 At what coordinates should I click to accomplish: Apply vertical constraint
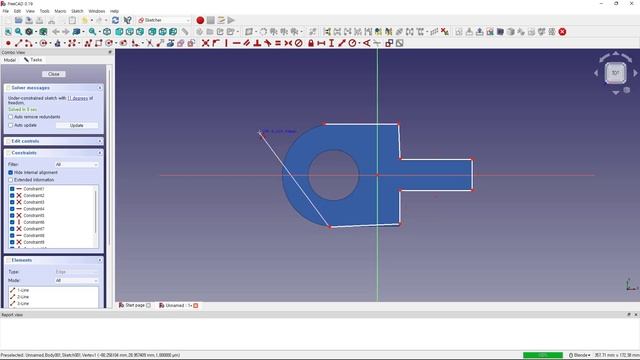coord(226,43)
